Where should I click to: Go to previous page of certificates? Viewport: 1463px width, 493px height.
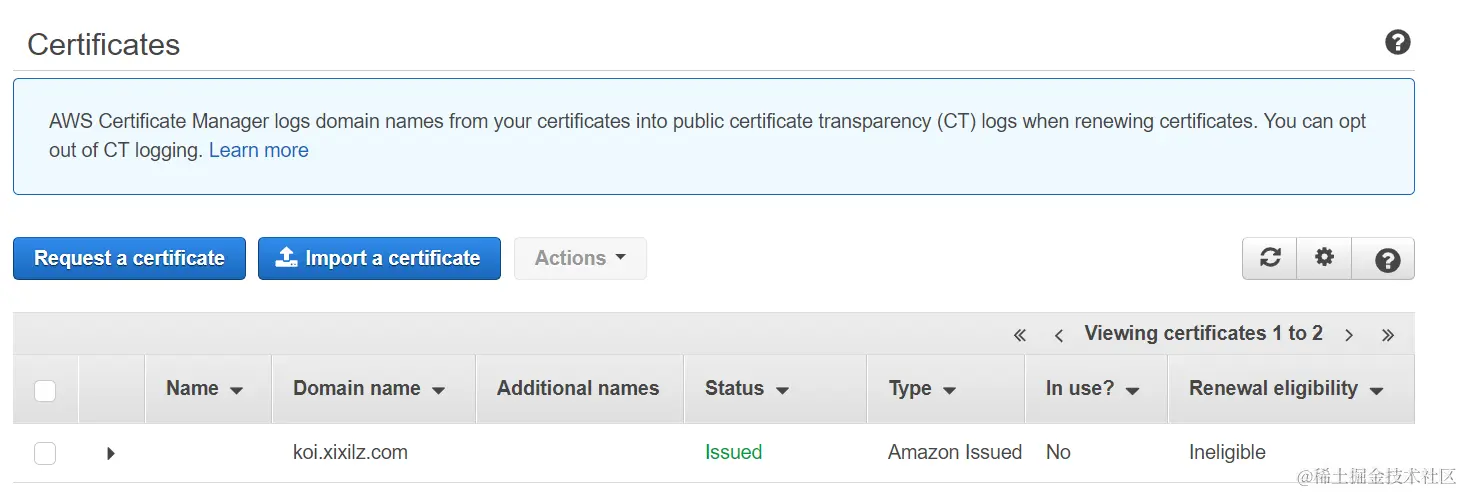pyautogui.click(x=1058, y=335)
